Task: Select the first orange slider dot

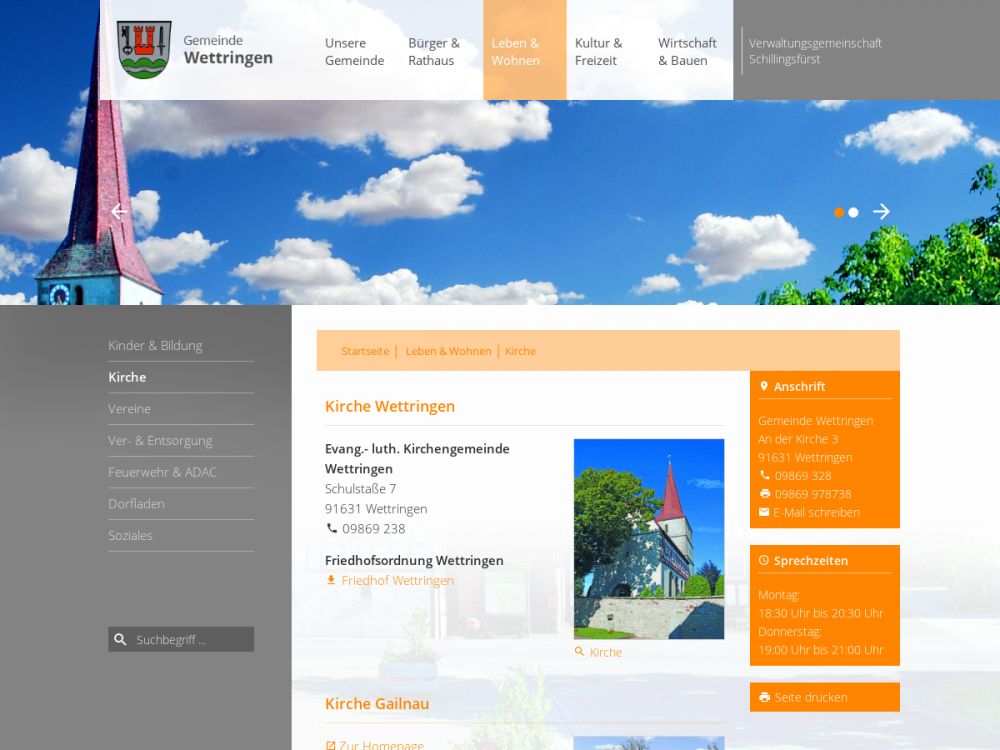Action: pos(839,212)
